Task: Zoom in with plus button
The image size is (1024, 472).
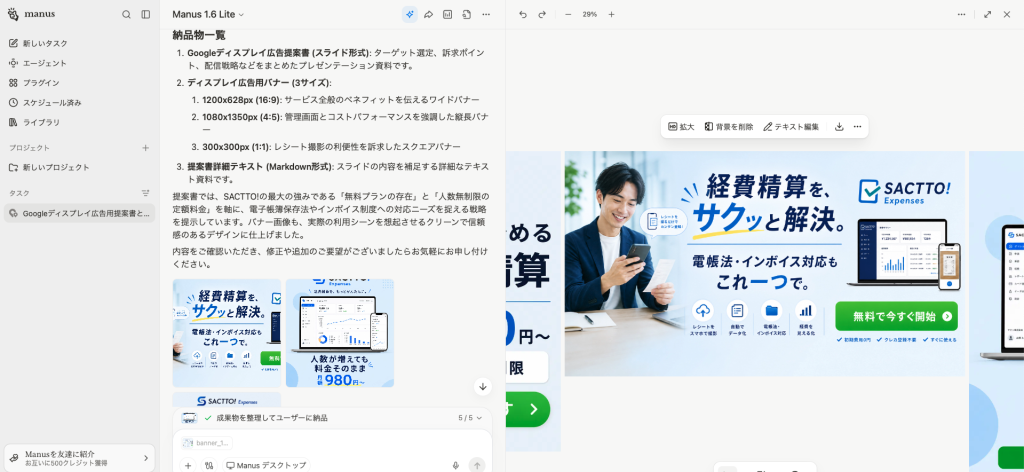Action: click(x=611, y=14)
